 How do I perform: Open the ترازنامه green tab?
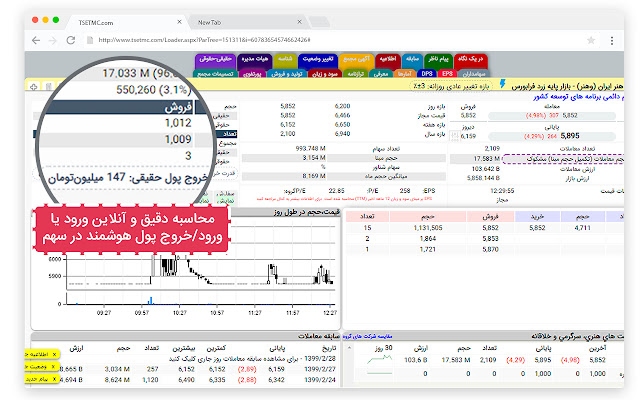click(x=355, y=74)
